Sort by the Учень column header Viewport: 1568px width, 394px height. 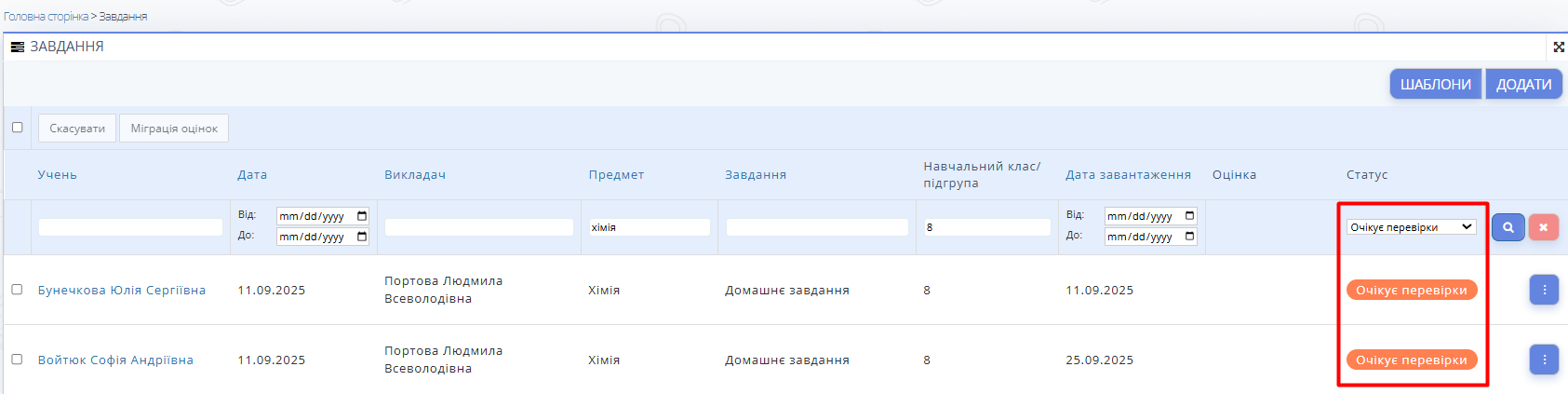point(57,175)
